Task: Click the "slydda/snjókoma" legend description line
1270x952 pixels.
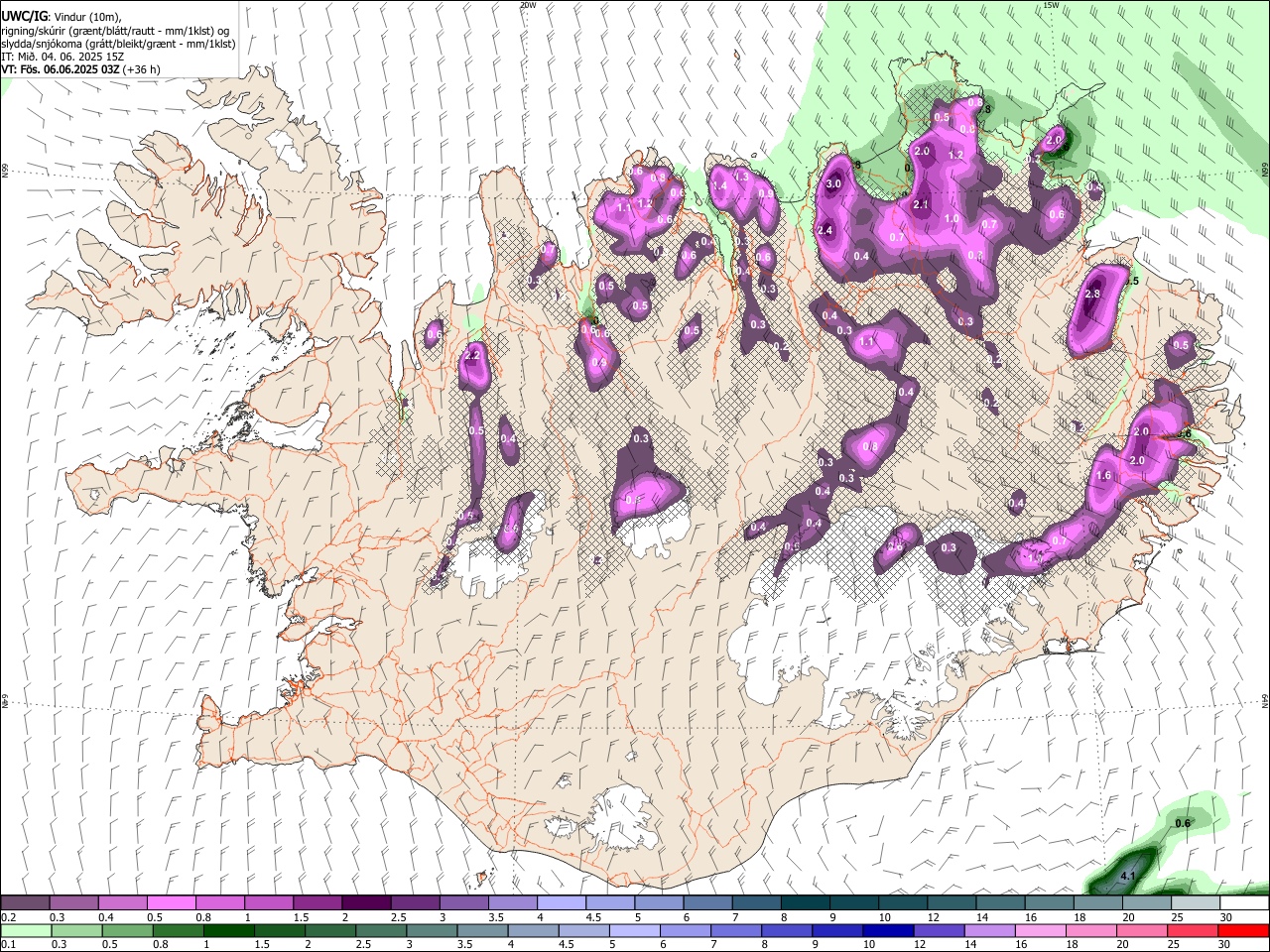Action: coord(118,44)
